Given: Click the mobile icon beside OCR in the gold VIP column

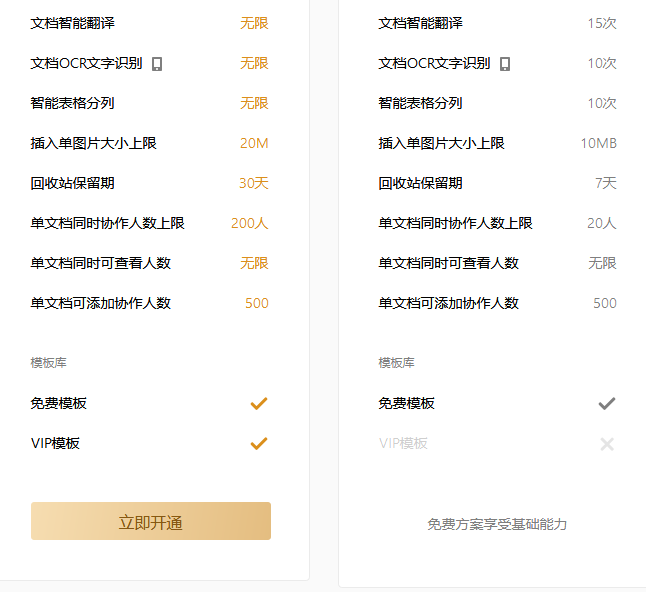Looking at the screenshot, I should pyautogui.click(x=157, y=64).
